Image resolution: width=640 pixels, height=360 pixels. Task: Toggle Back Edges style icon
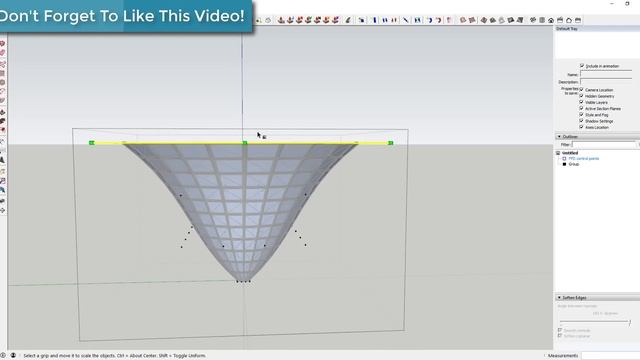472,20
